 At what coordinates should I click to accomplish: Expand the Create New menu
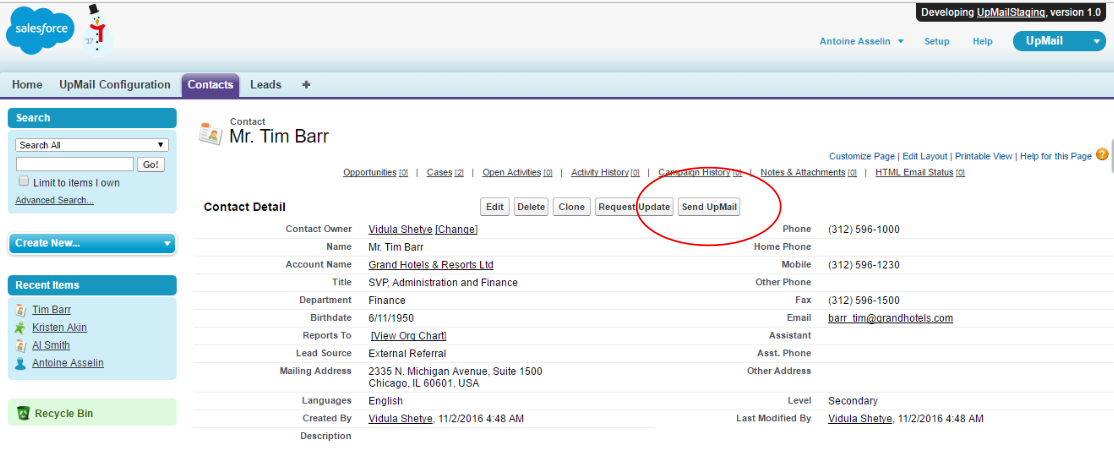92,243
